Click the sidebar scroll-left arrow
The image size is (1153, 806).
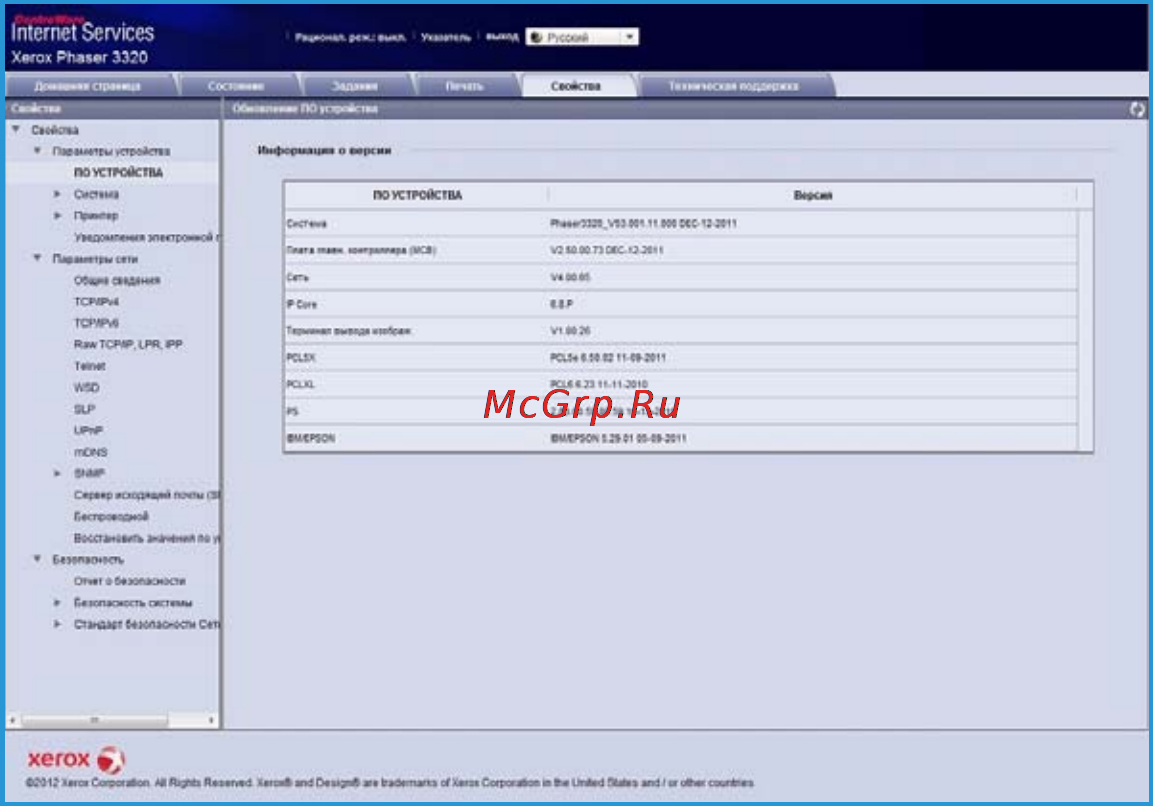(13, 720)
